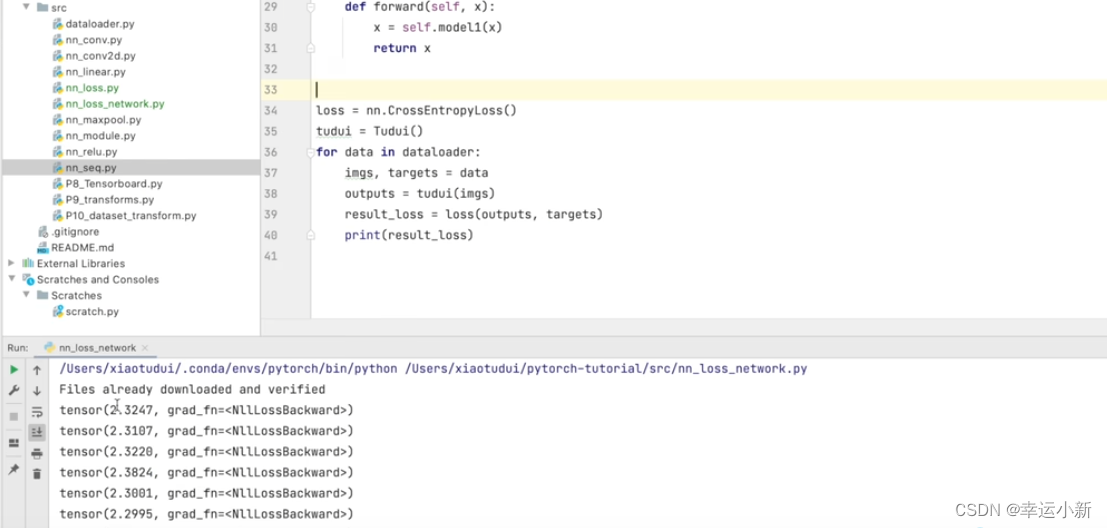
Task: Open P10_dataset_transform.py file
Action: tap(131, 215)
